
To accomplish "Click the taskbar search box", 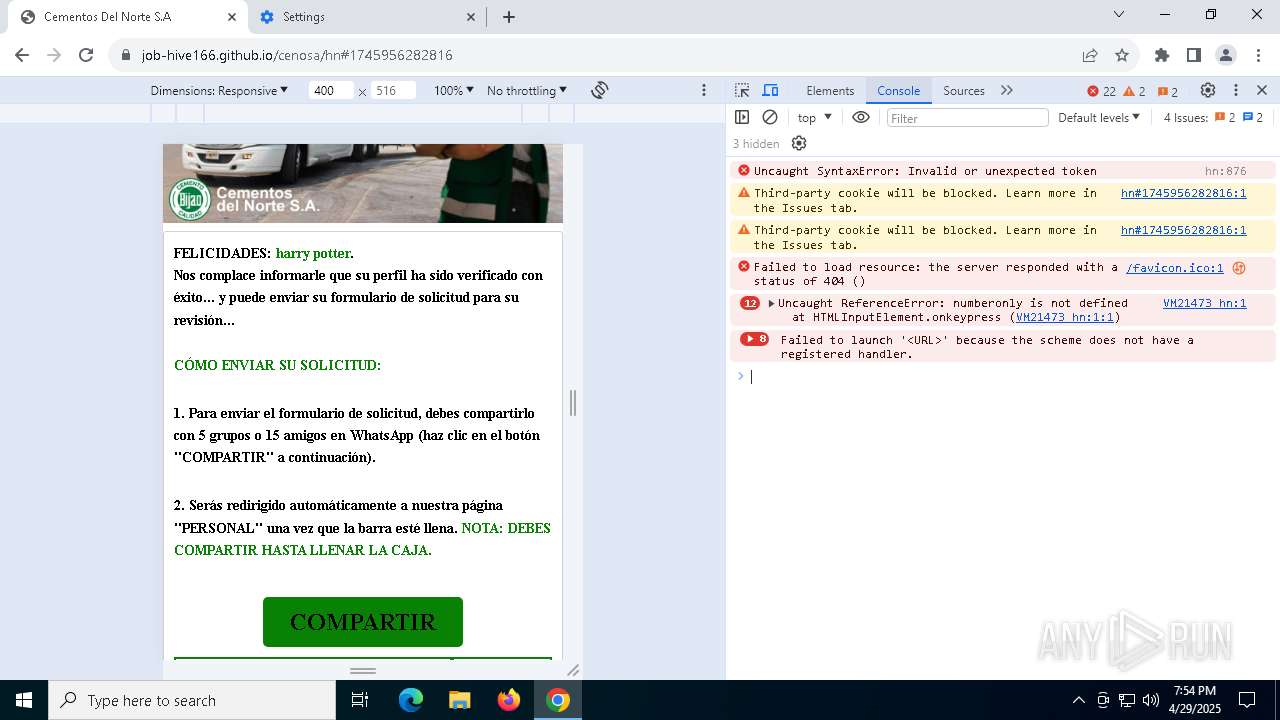I will [x=192, y=700].
